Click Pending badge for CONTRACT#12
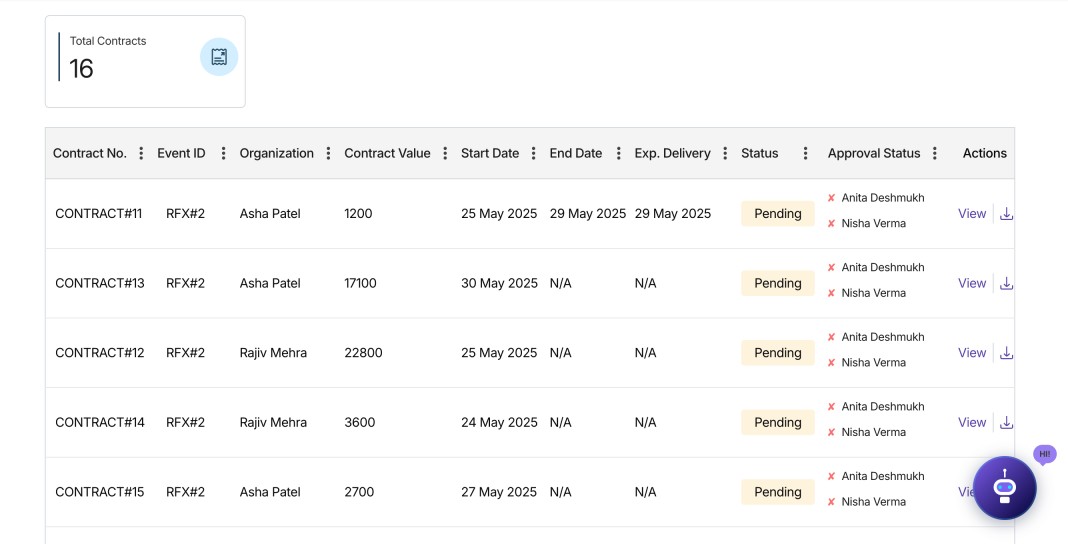Screen dimensions: 1068x544 [778, 353]
